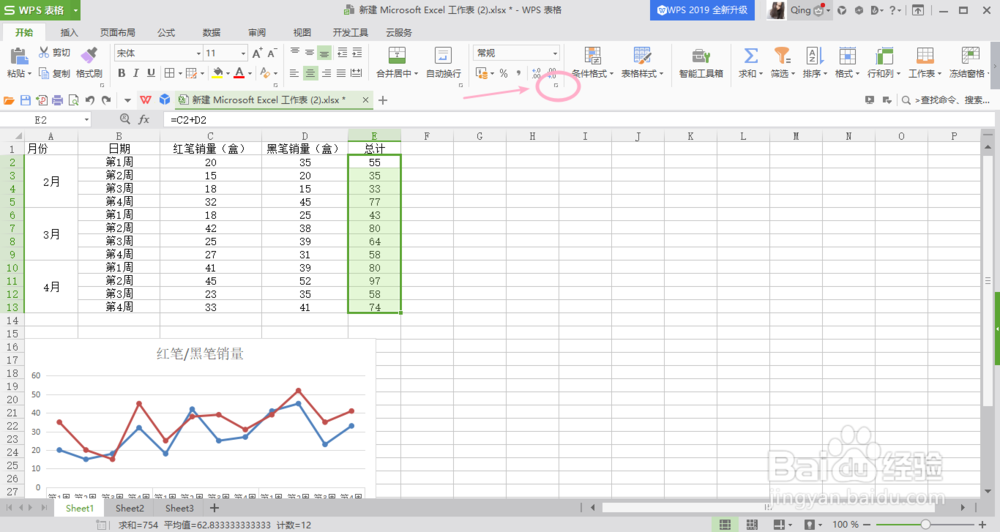Open the cell borders icon

tap(169, 73)
